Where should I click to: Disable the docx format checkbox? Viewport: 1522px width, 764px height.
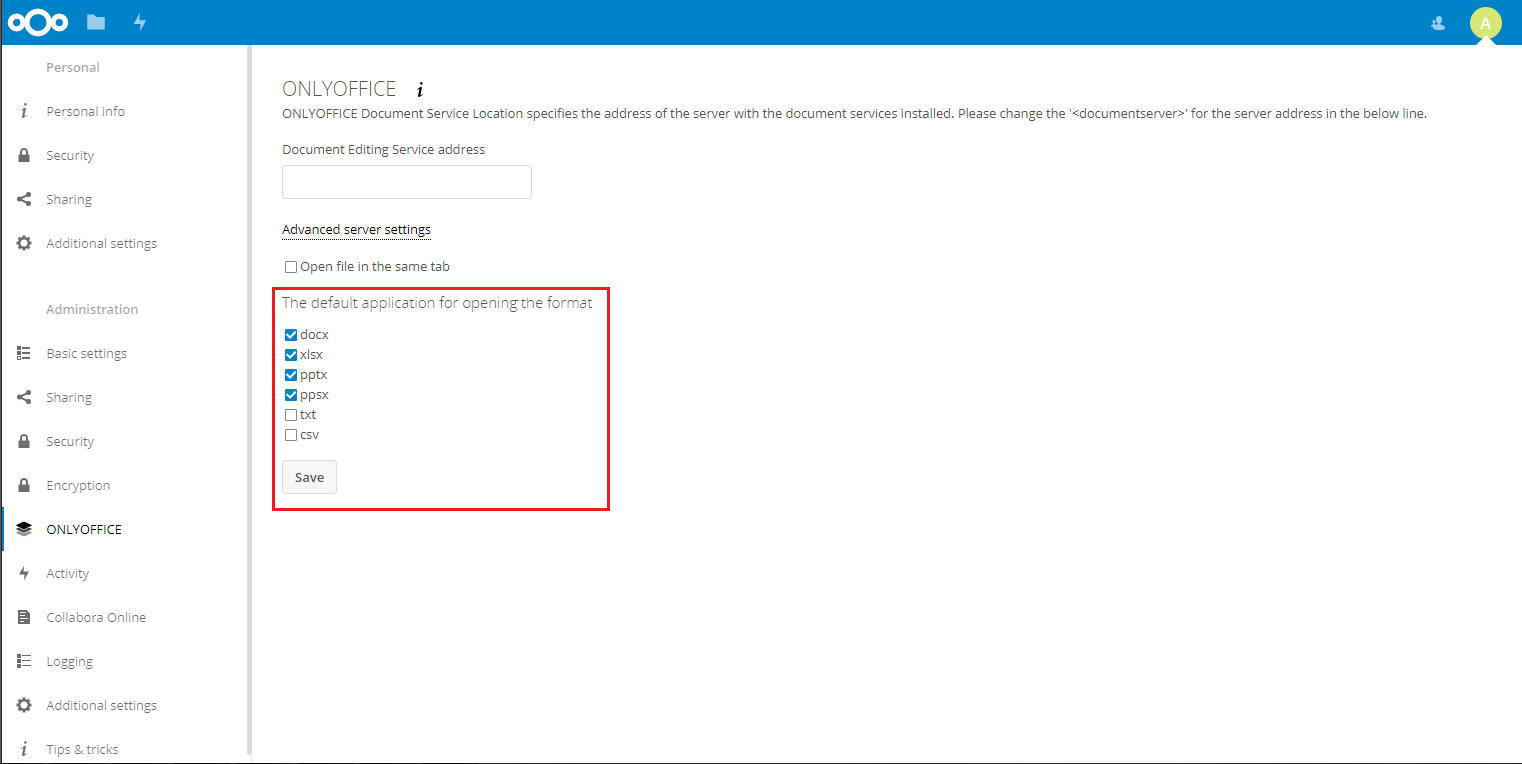[x=291, y=334]
